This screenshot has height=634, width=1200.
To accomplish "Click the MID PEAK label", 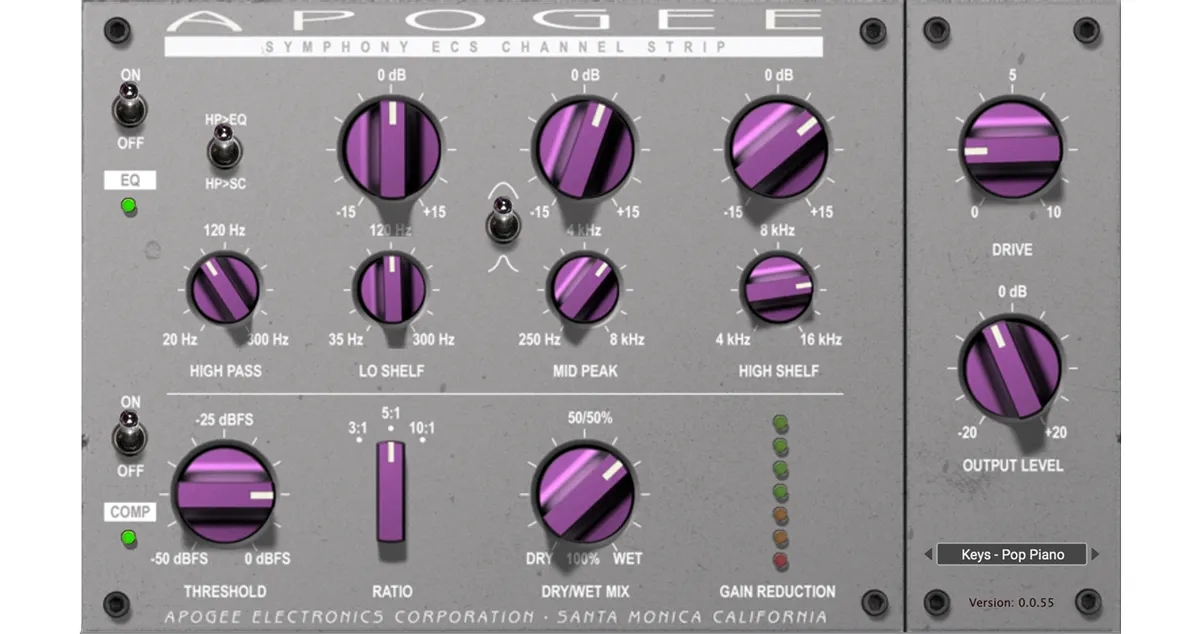I will pos(585,371).
